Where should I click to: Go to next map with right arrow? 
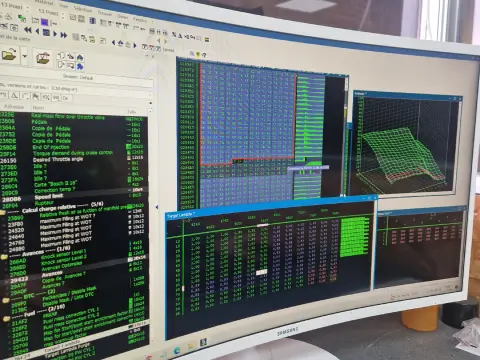click(55, 34)
